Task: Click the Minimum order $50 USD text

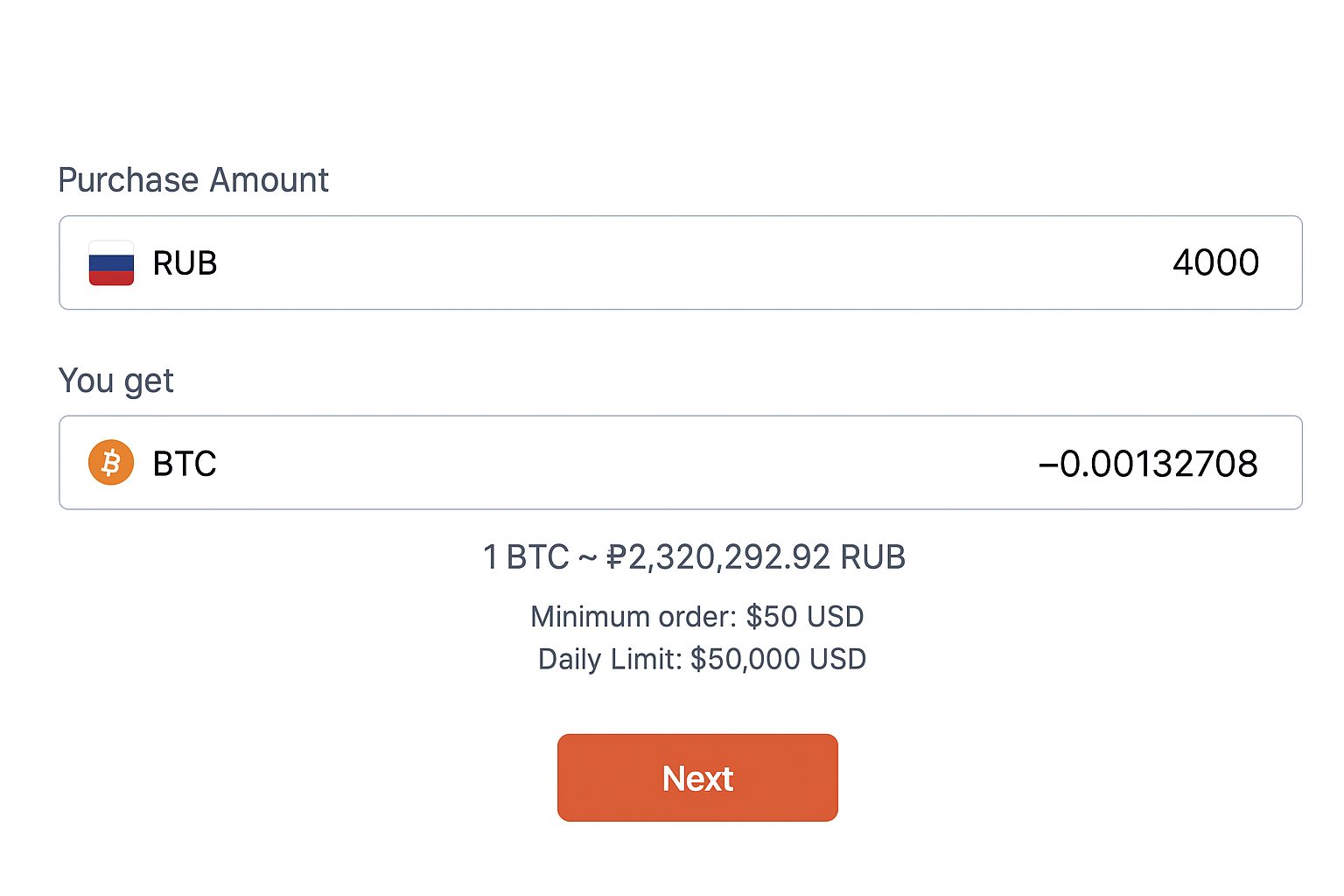Action: [x=696, y=616]
